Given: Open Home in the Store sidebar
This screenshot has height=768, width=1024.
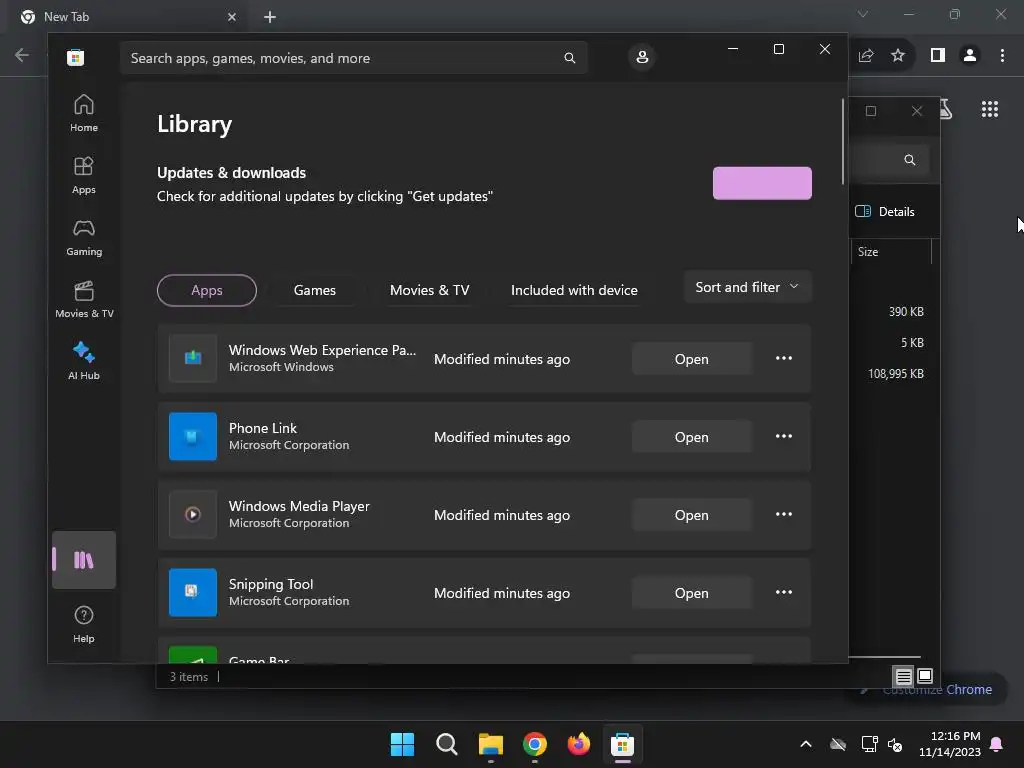Looking at the screenshot, I should 84,114.
